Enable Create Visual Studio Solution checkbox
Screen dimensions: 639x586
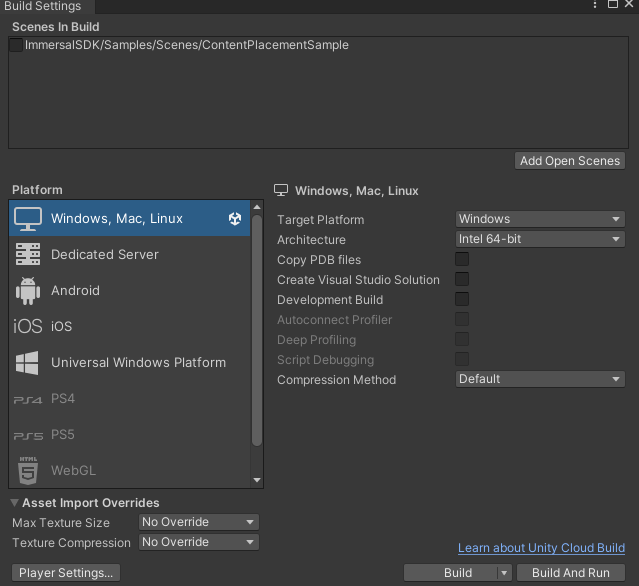[462, 279]
